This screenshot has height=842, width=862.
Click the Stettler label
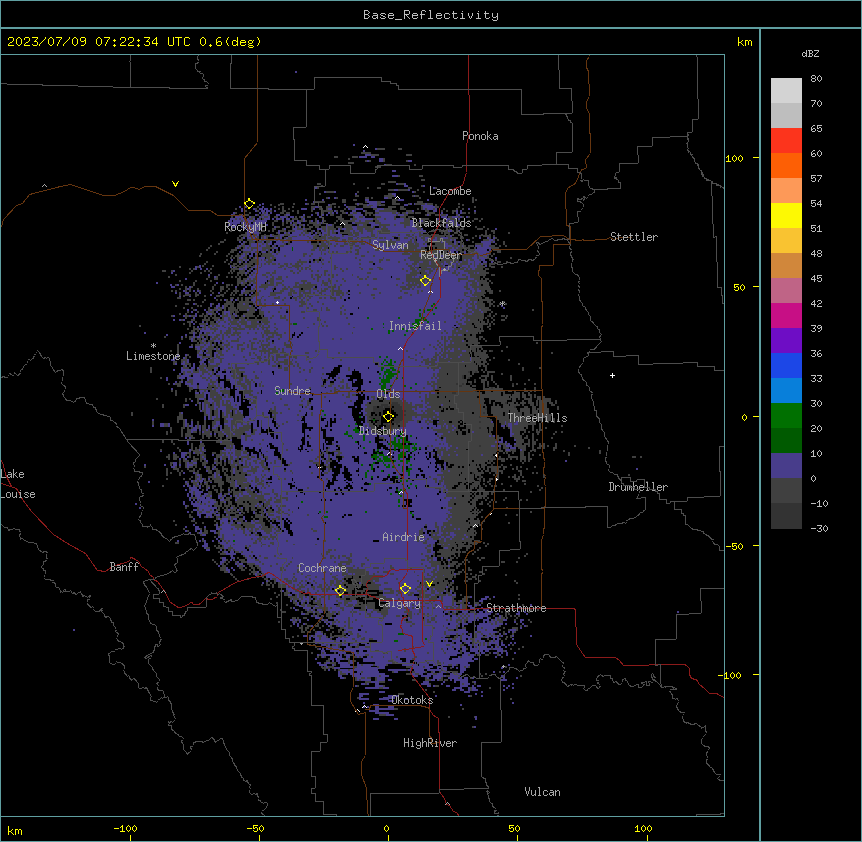click(x=633, y=237)
